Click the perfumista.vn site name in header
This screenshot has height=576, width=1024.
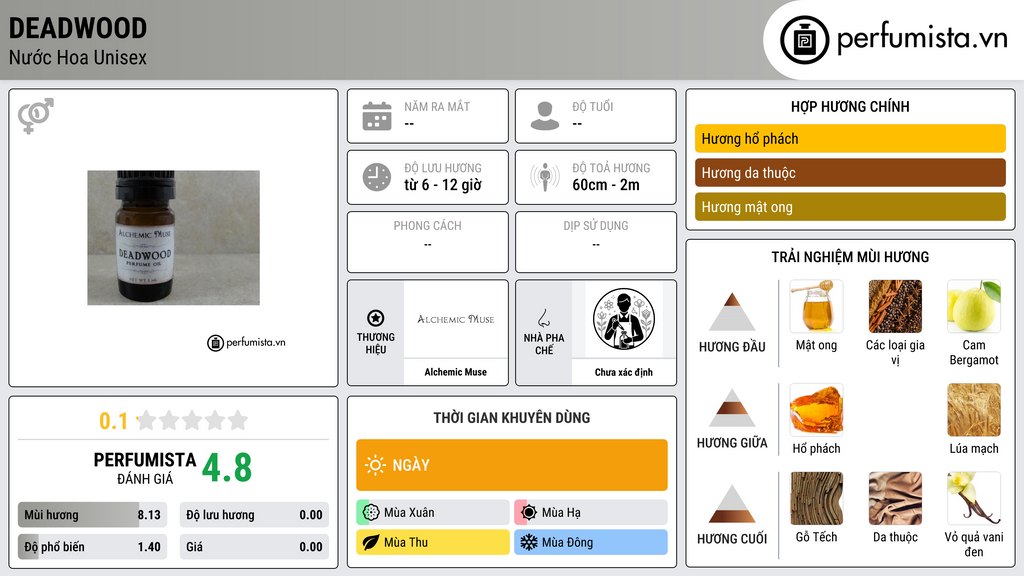tap(922, 38)
